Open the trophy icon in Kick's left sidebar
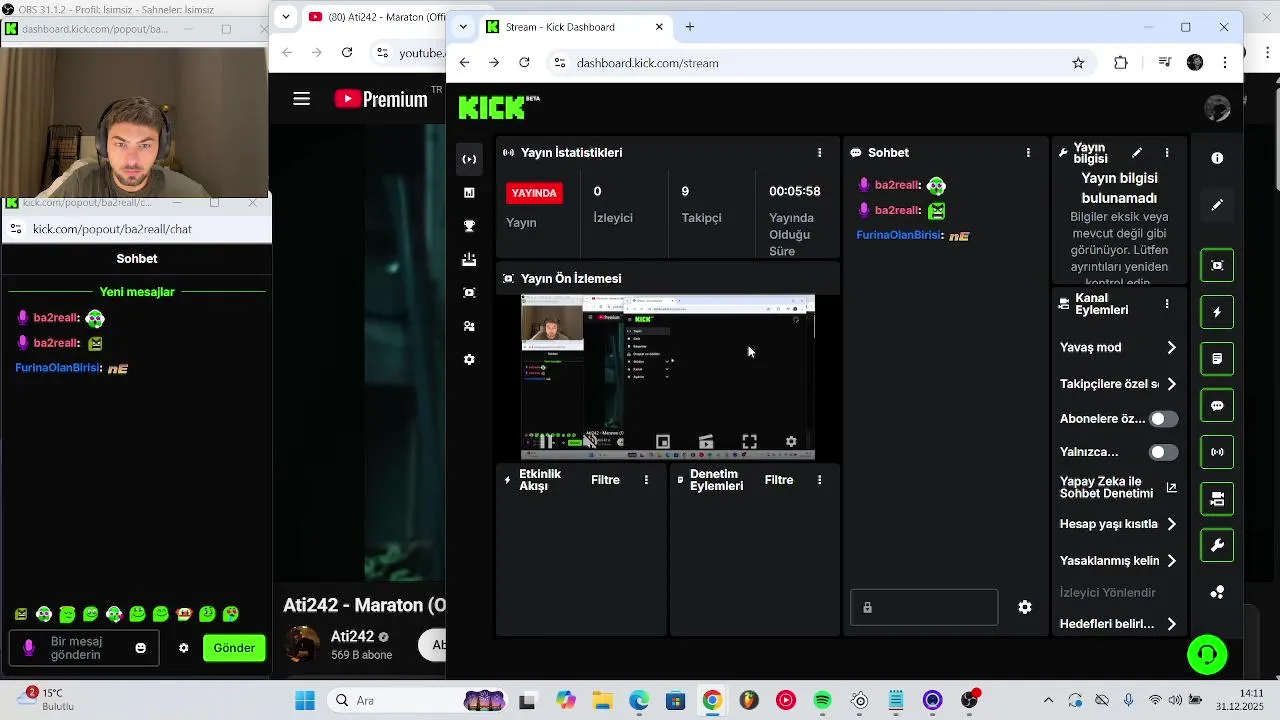 pos(469,226)
